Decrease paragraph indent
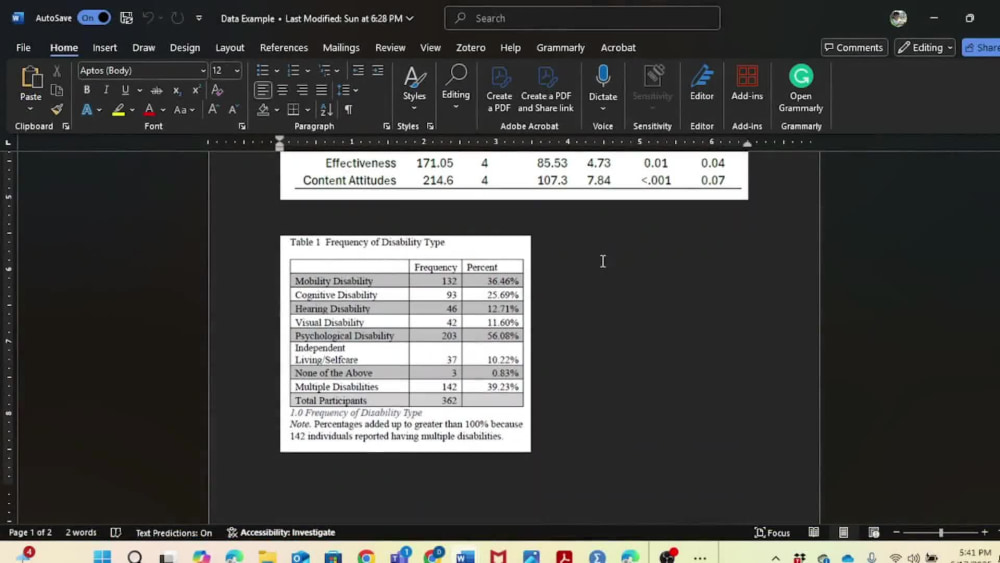Screen dimensions: 1000x563 point(358,70)
